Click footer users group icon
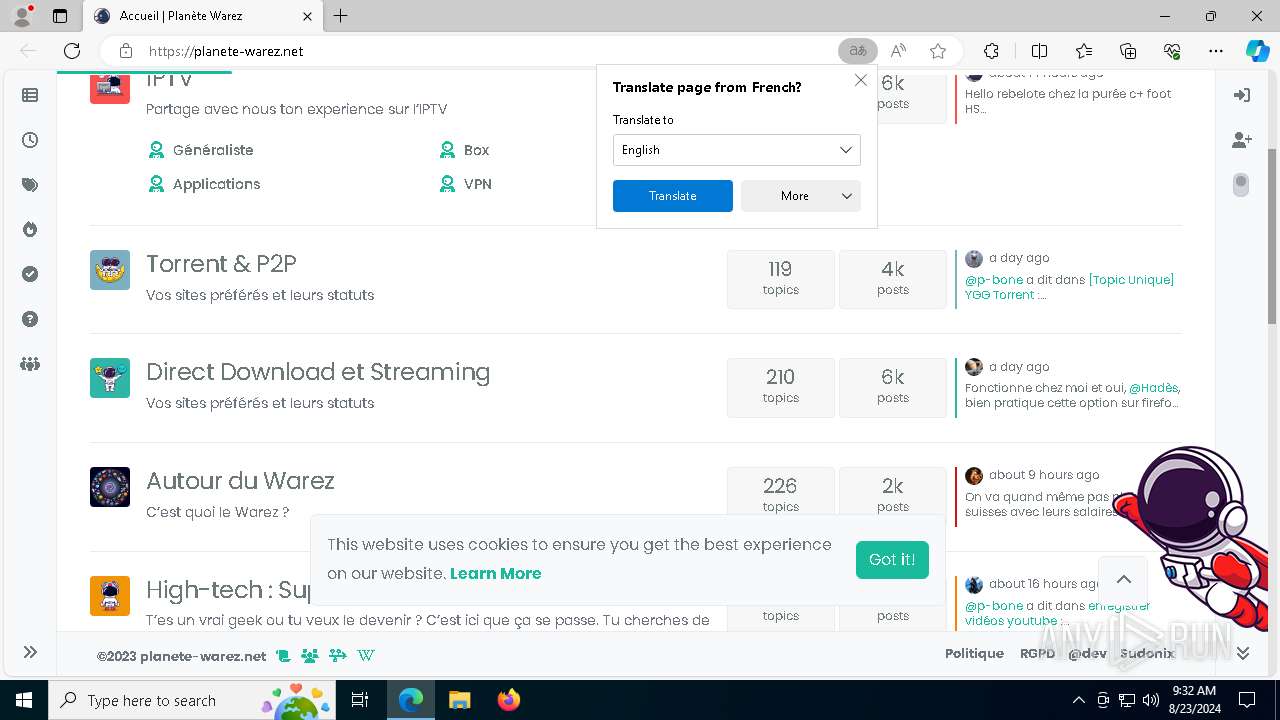Screen dimensions: 1280x720 (310, 656)
